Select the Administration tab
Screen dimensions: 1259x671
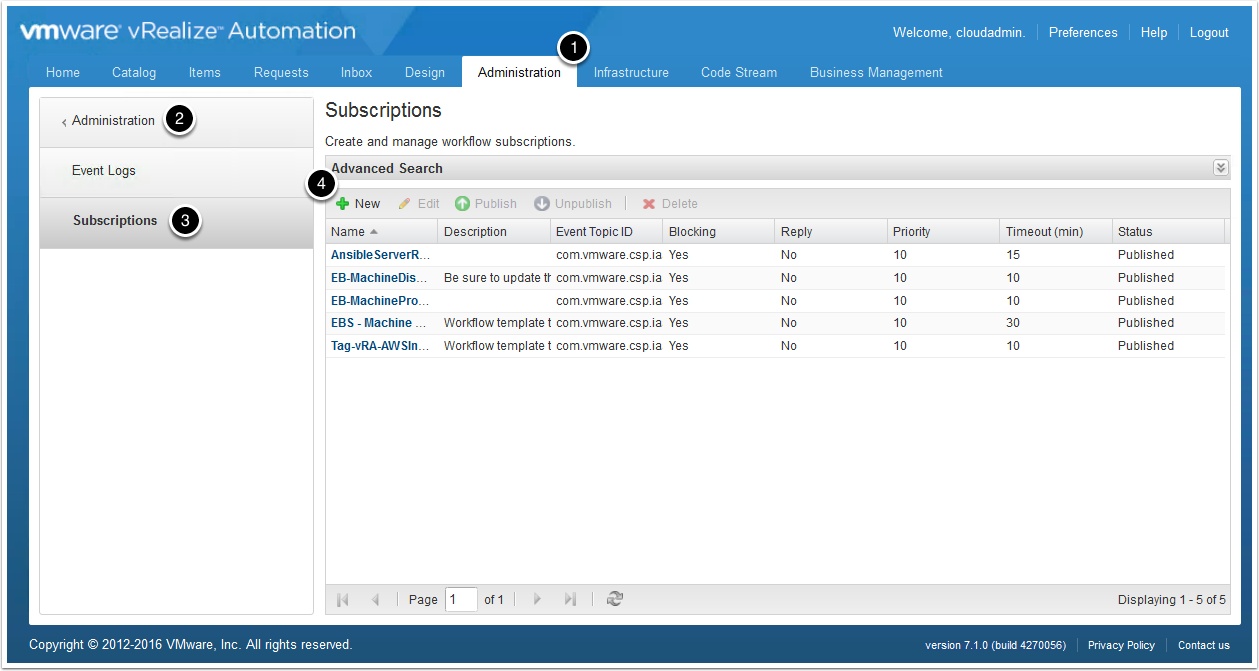pos(519,72)
